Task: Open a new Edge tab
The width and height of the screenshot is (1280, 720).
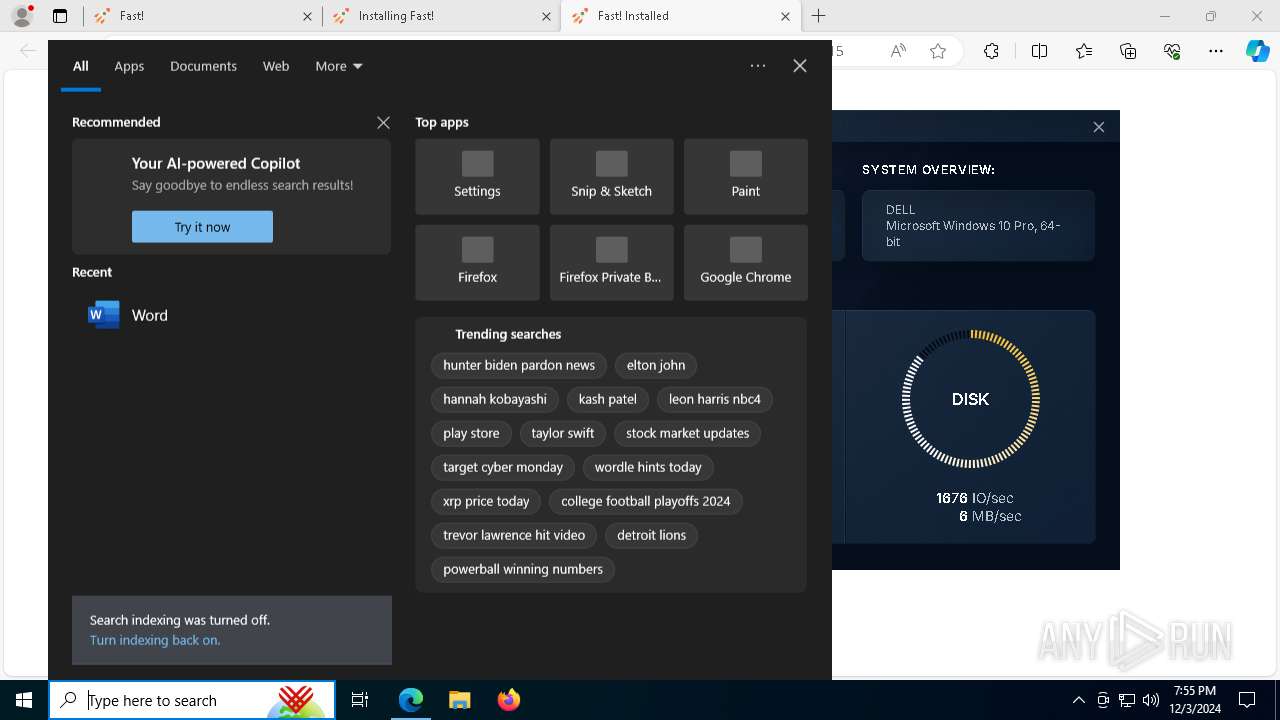Action: click(819, 16)
